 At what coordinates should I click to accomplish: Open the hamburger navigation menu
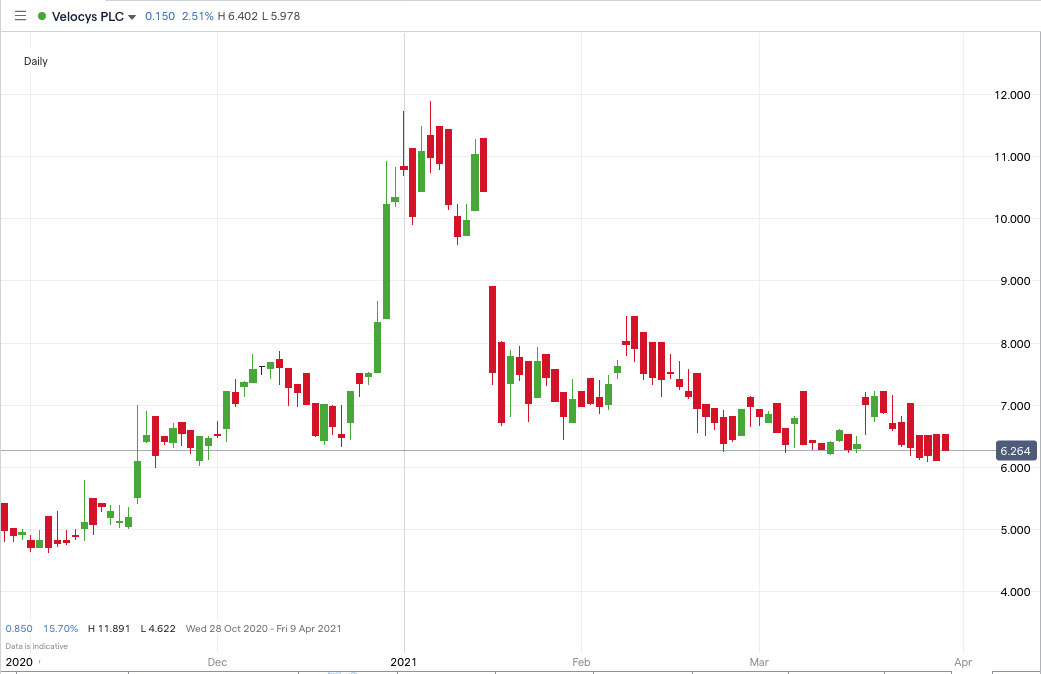tap(18, 15)
